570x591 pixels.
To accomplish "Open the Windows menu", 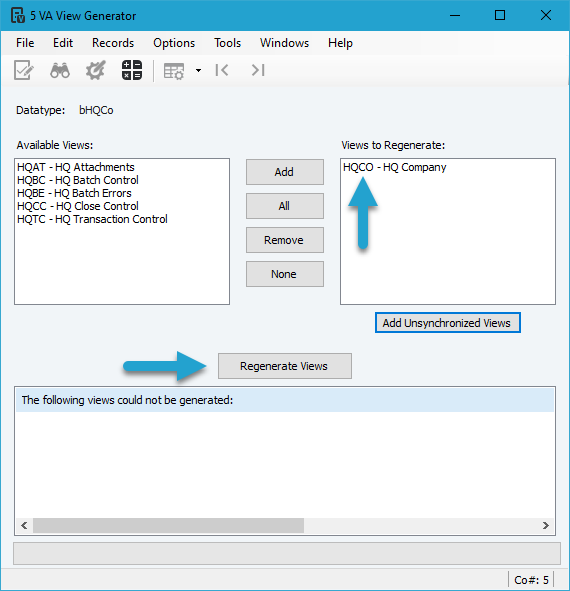I will coord(284,43).
